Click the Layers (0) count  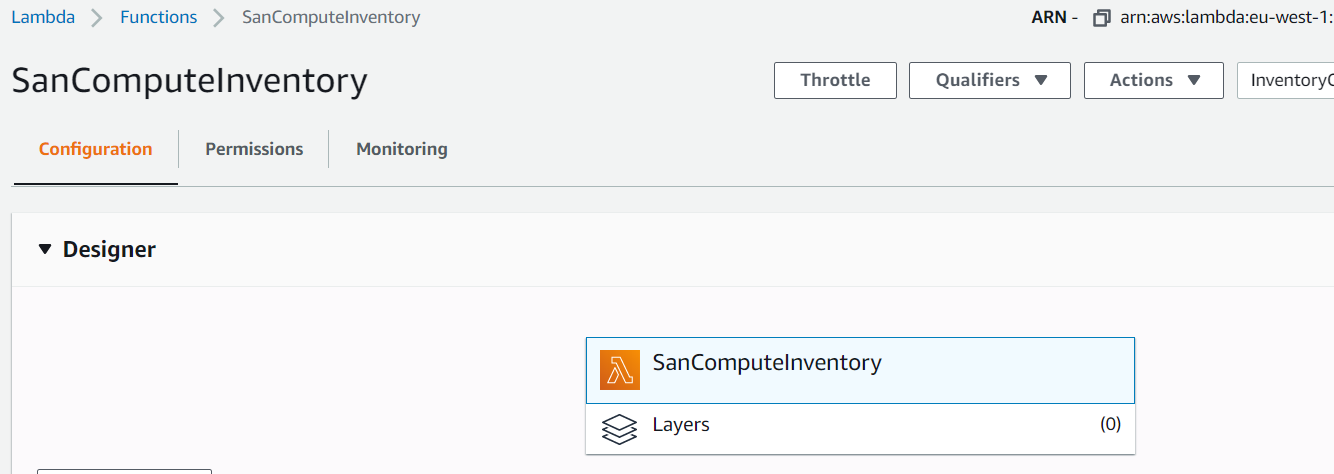point(1110,424)
